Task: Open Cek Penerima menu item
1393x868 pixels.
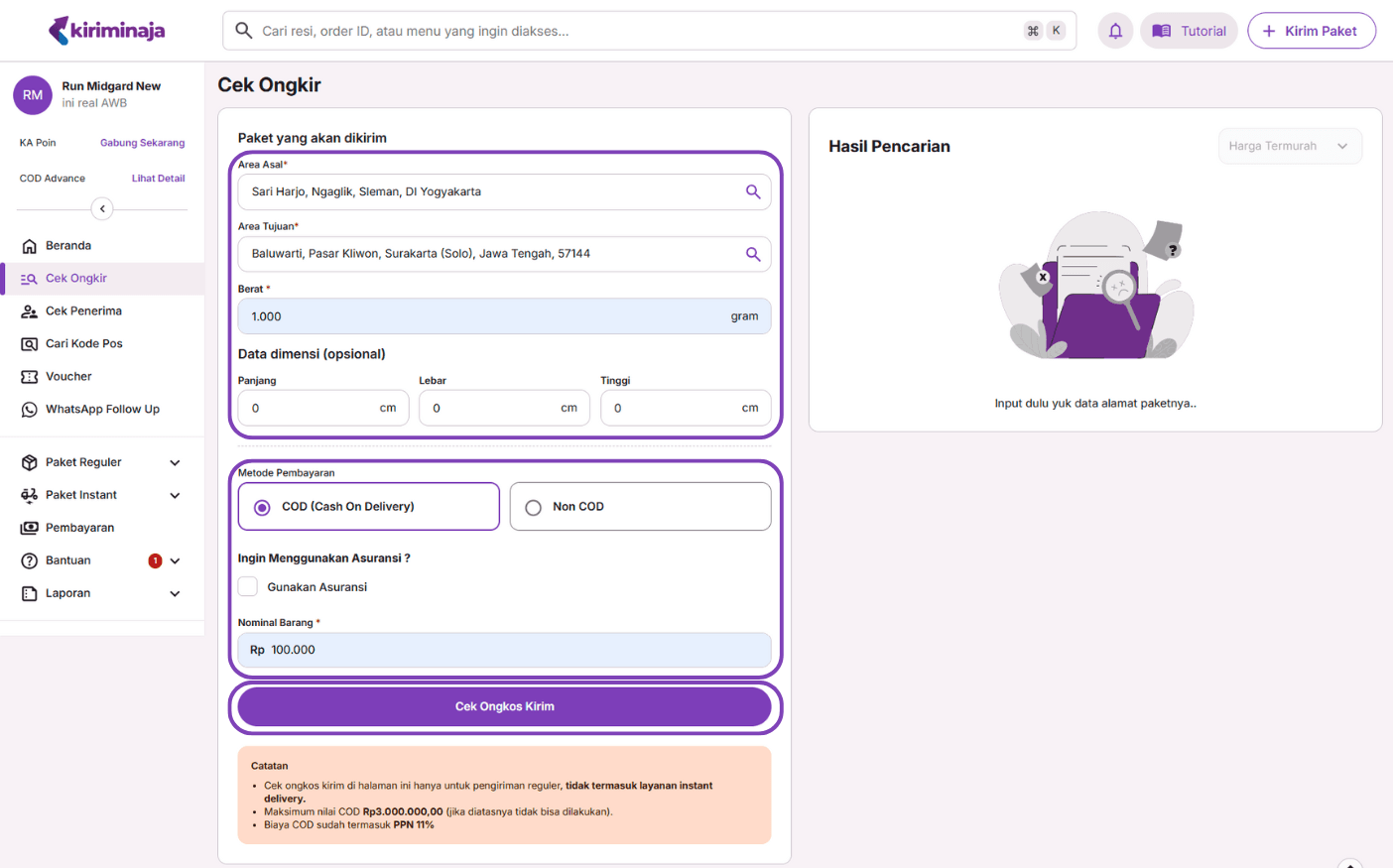Action: [x=83, y=310]
